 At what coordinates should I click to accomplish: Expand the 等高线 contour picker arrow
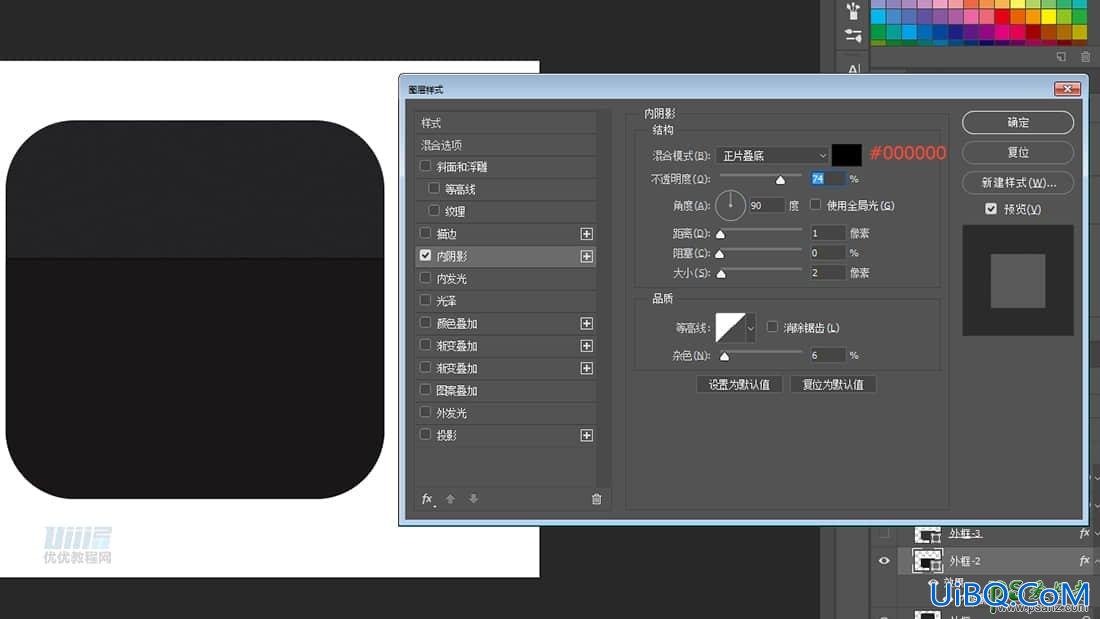coord(751,328)
